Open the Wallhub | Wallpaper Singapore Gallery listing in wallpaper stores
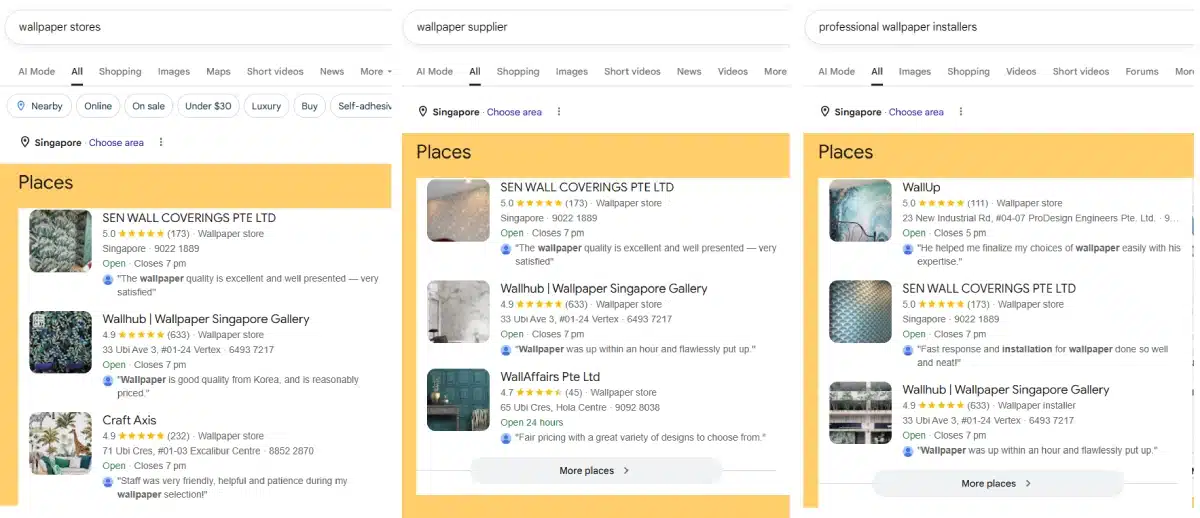Screen dimensions: 1200x518 pyautogui.click(x=206, y=319)
